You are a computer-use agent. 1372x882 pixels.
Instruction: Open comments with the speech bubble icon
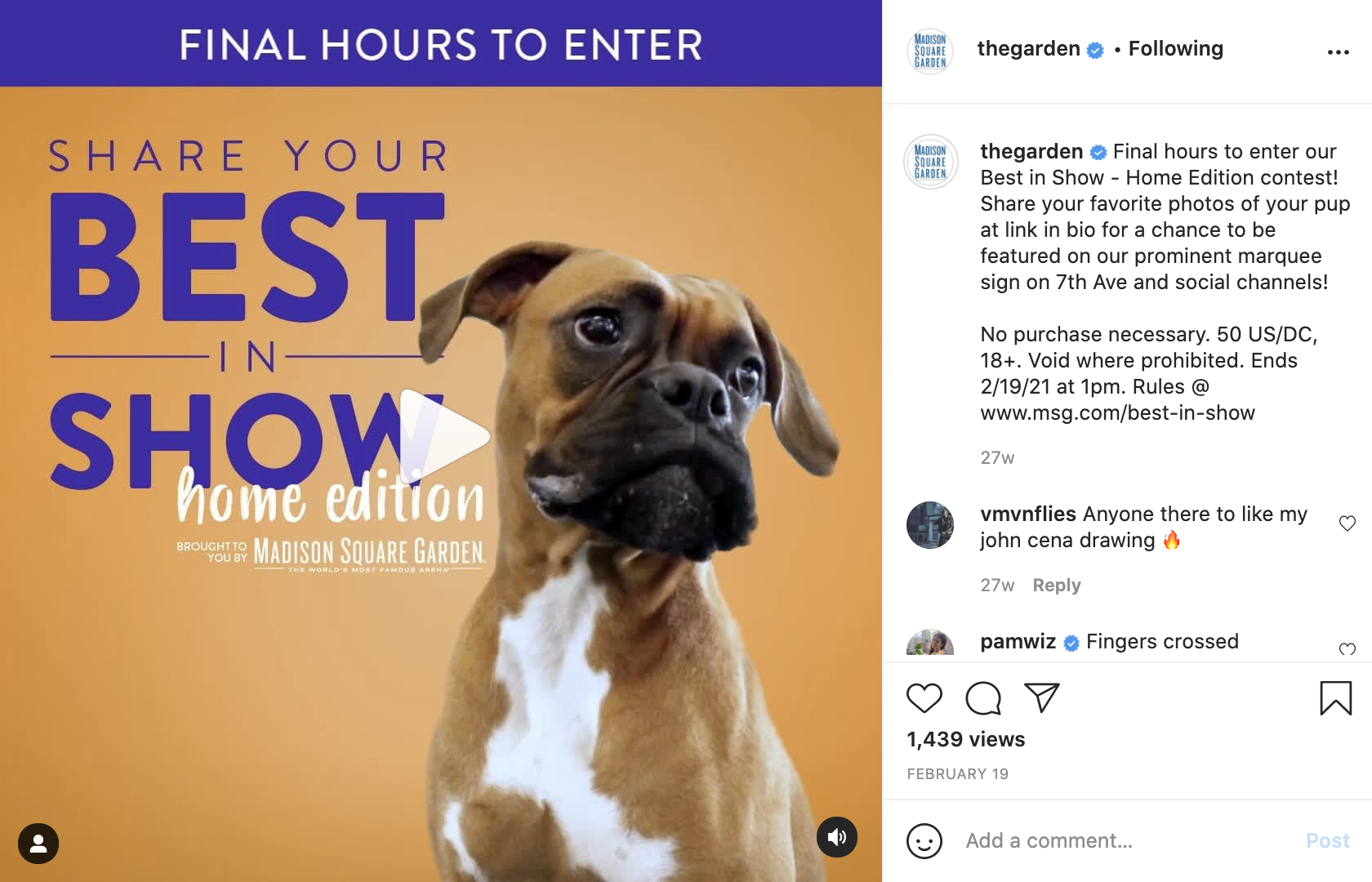(983, 698)
